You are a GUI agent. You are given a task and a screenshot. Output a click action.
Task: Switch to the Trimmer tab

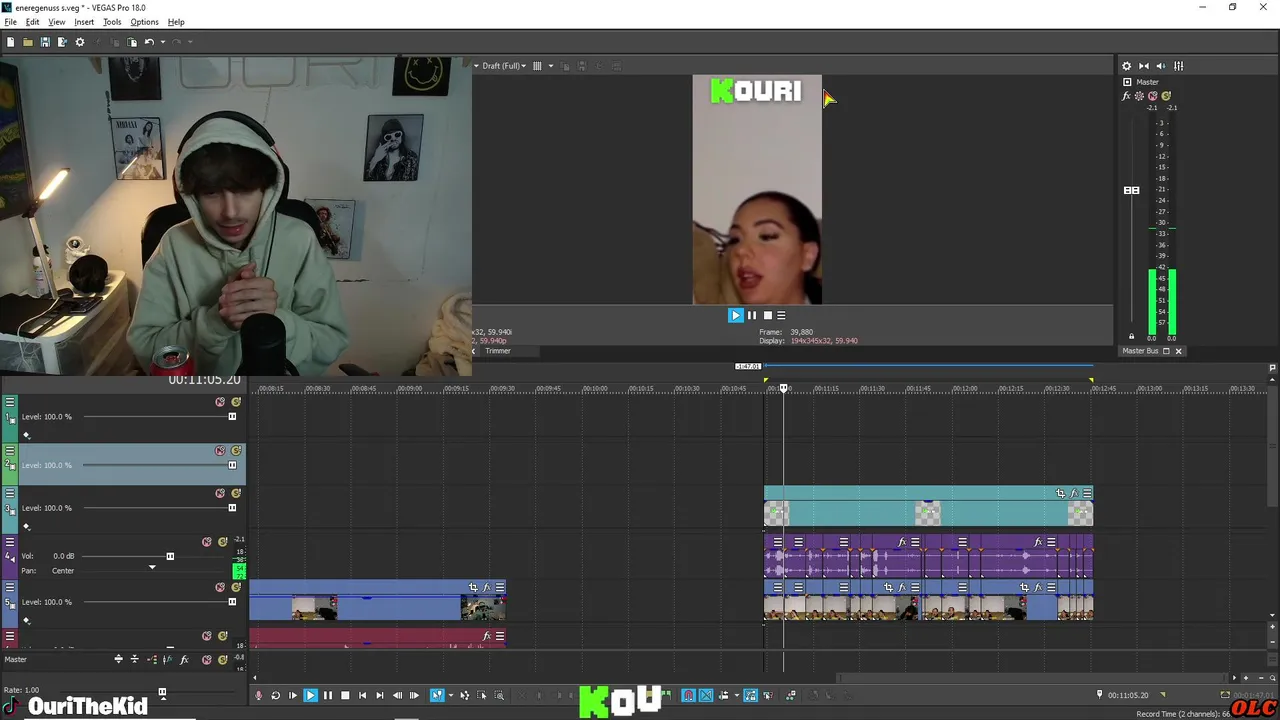[498, 351]
